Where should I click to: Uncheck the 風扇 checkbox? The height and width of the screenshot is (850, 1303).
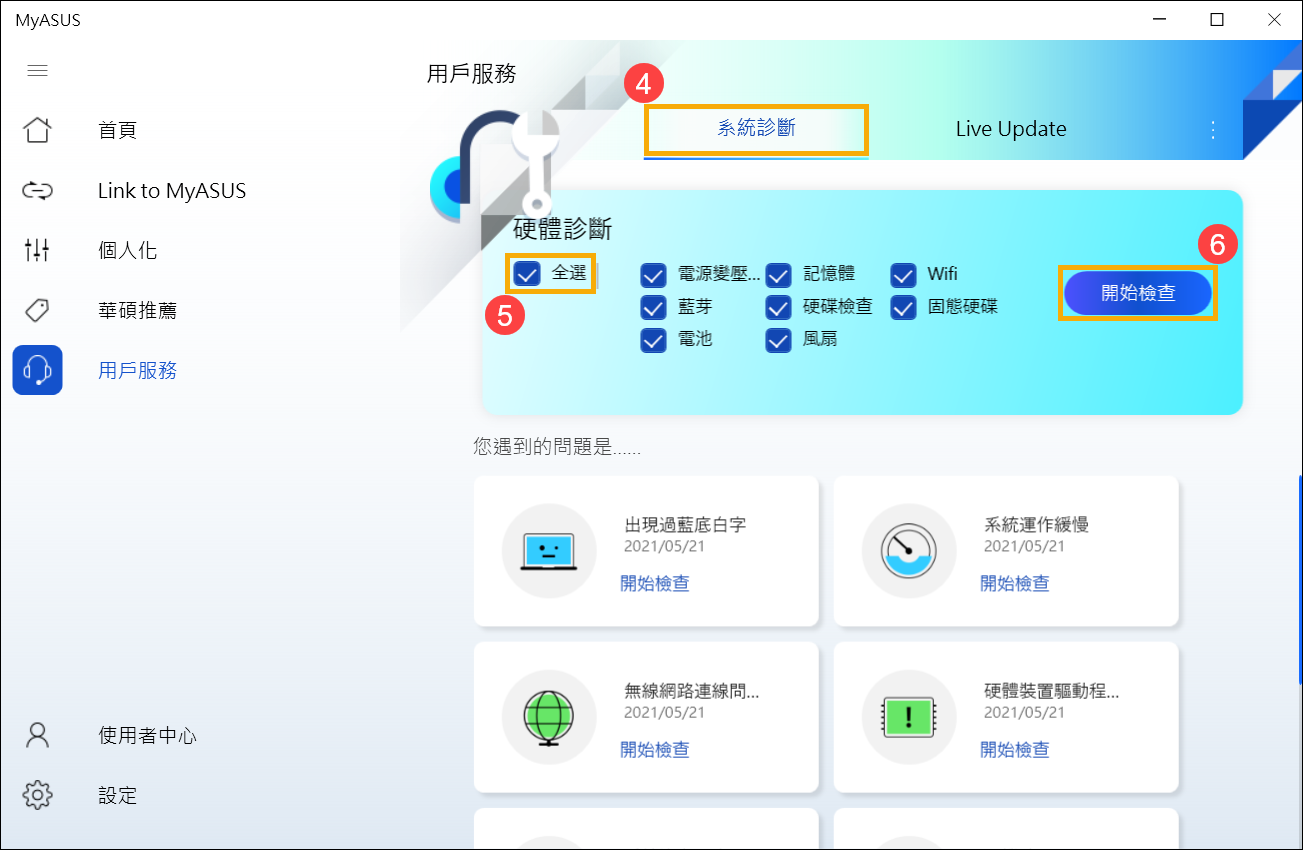(778, 340)
